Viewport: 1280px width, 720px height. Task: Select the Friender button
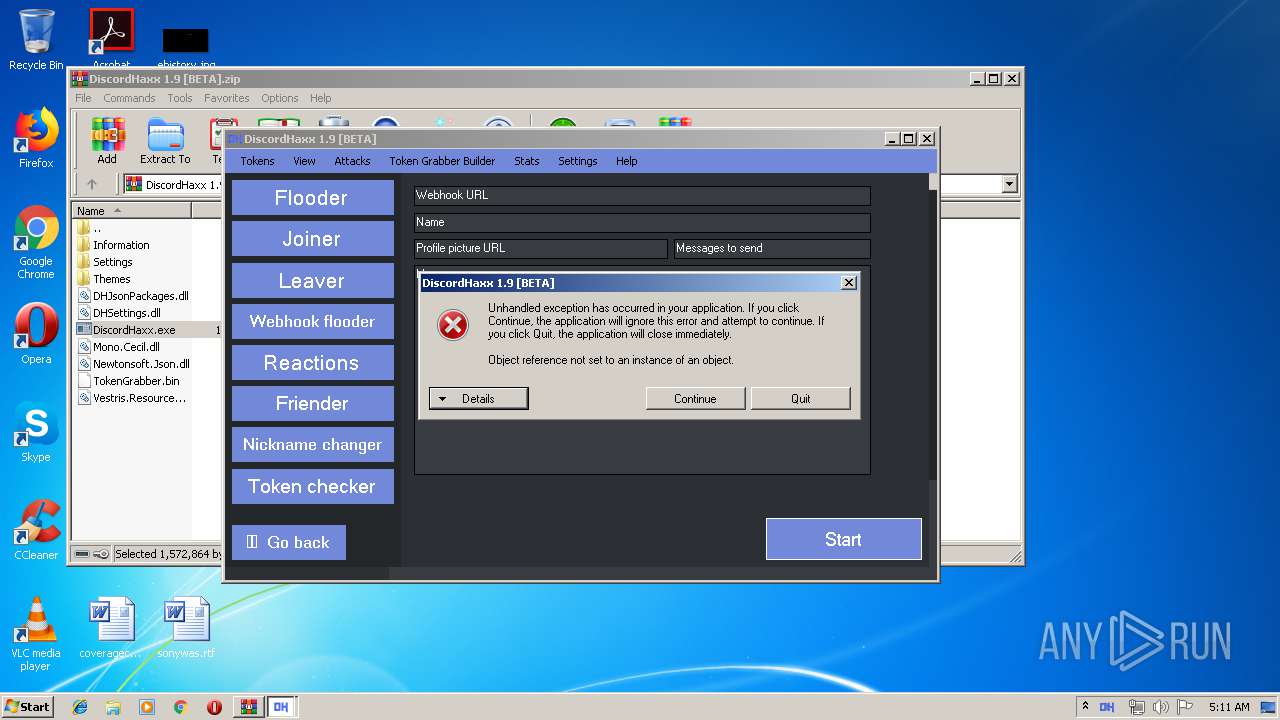(x=312, y=404)
